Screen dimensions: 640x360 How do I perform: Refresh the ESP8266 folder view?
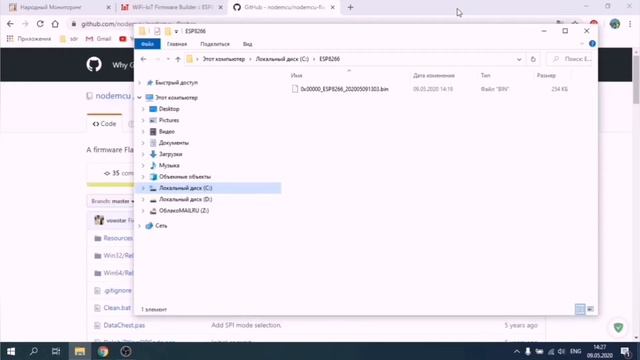click(x=533, y=59)
